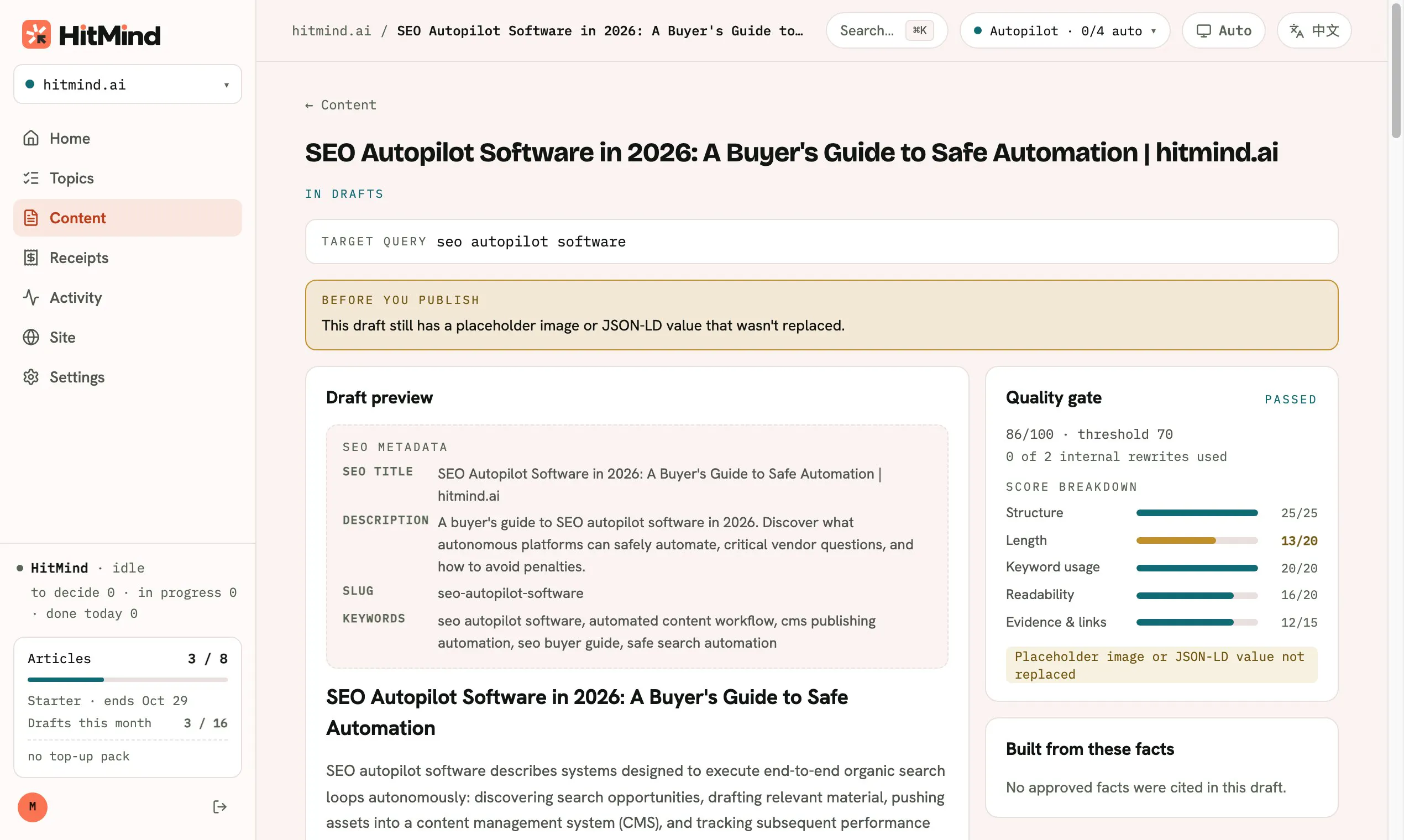
Task: Toggle the Auto theme button
Action: click(1223, 30)
